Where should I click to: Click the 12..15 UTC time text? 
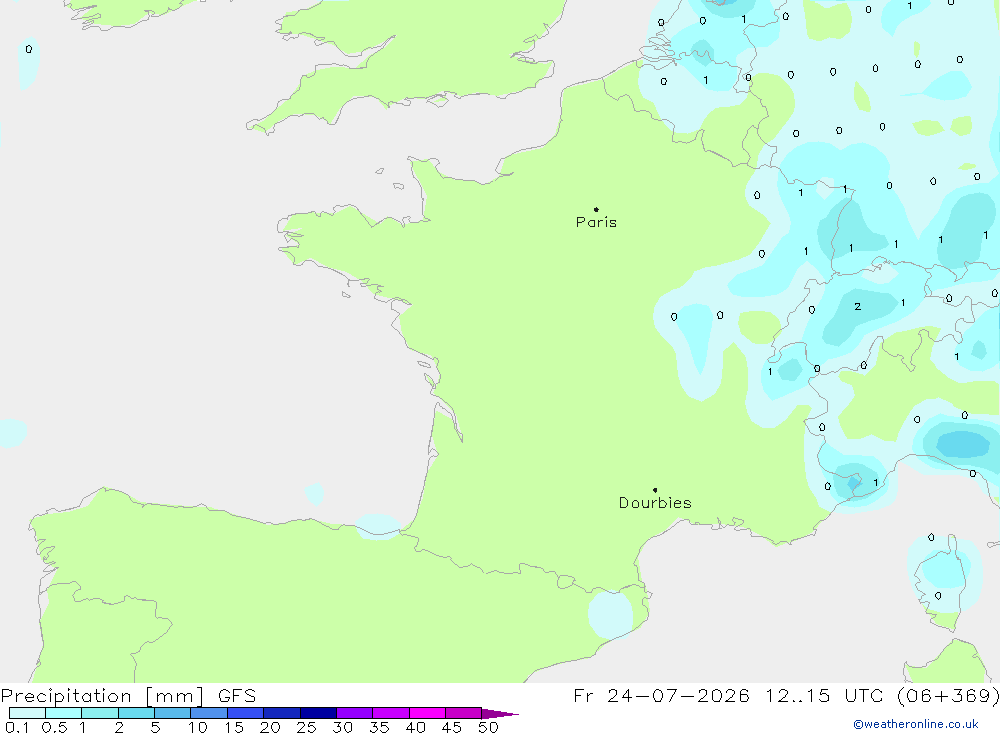823,695
